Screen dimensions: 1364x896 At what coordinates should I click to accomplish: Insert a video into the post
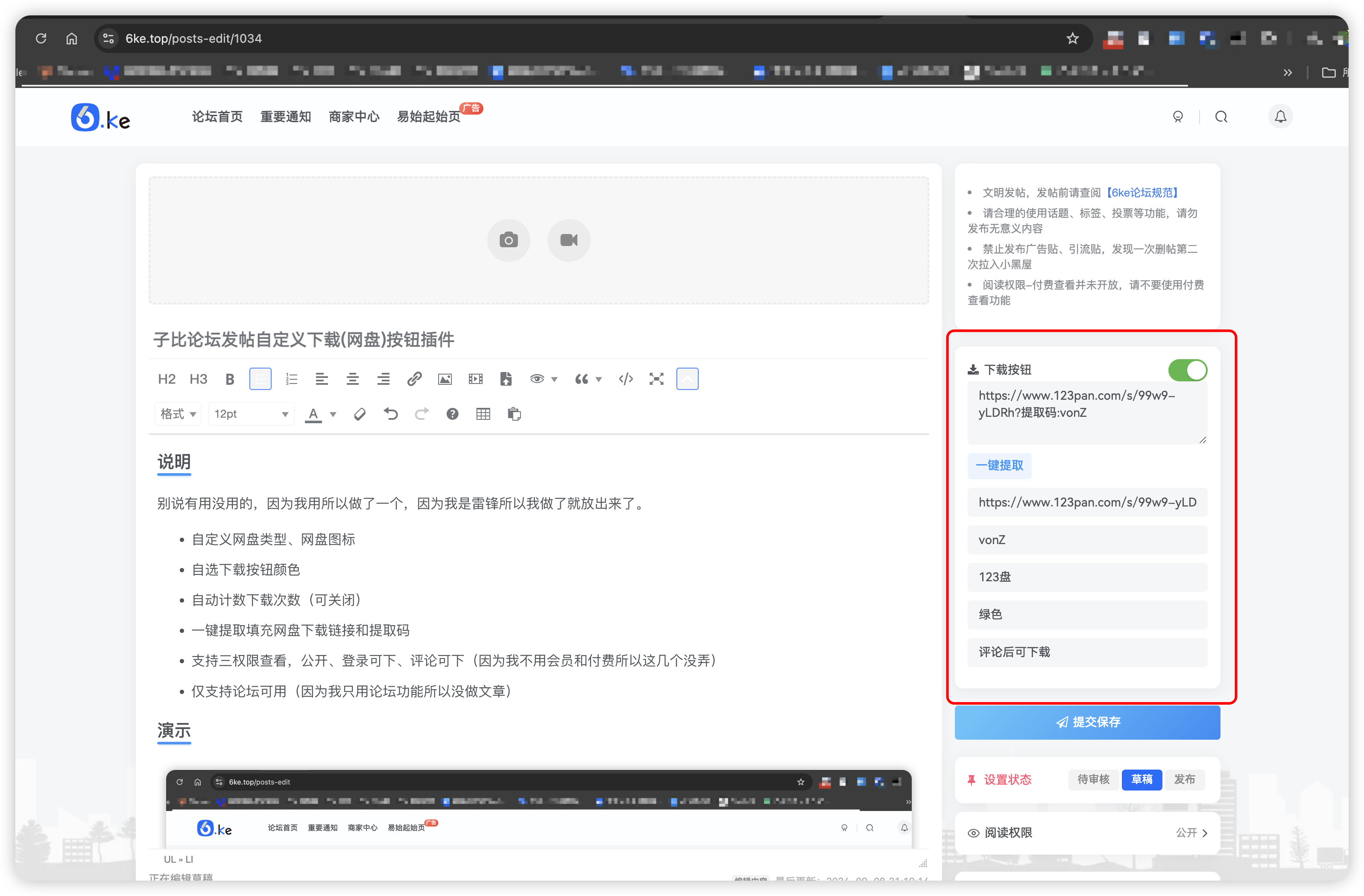tap(476, 378)
